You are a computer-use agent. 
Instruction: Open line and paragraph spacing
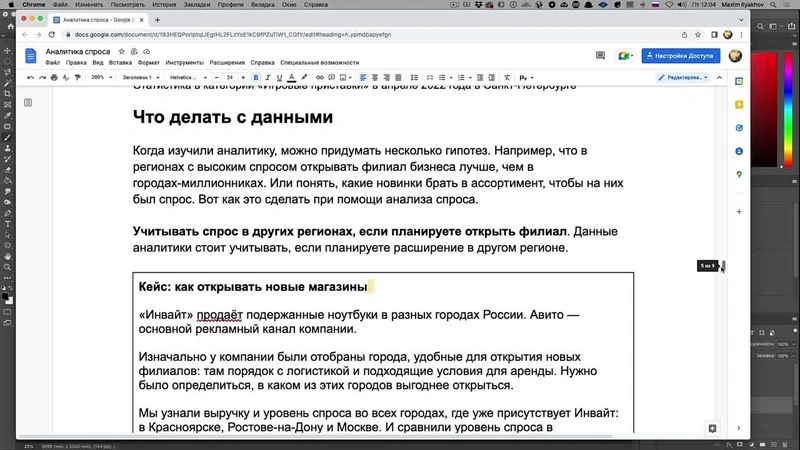tap(414, 78)
